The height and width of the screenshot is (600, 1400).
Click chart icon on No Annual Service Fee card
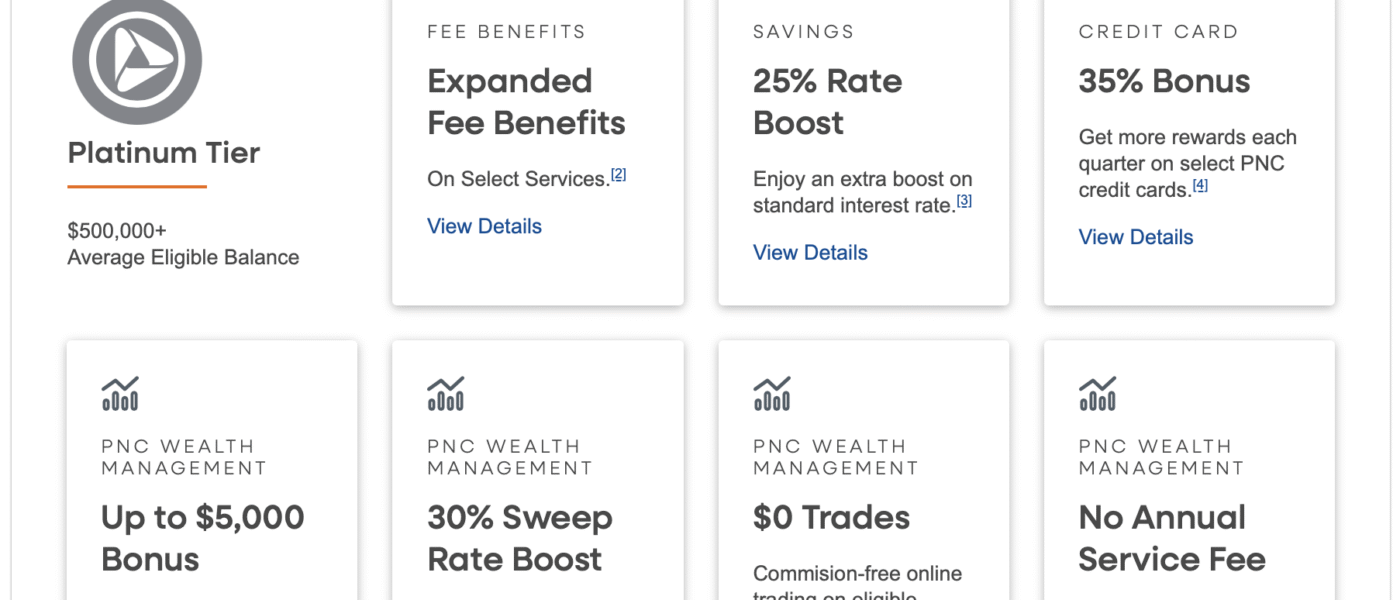pos(1098,393)
